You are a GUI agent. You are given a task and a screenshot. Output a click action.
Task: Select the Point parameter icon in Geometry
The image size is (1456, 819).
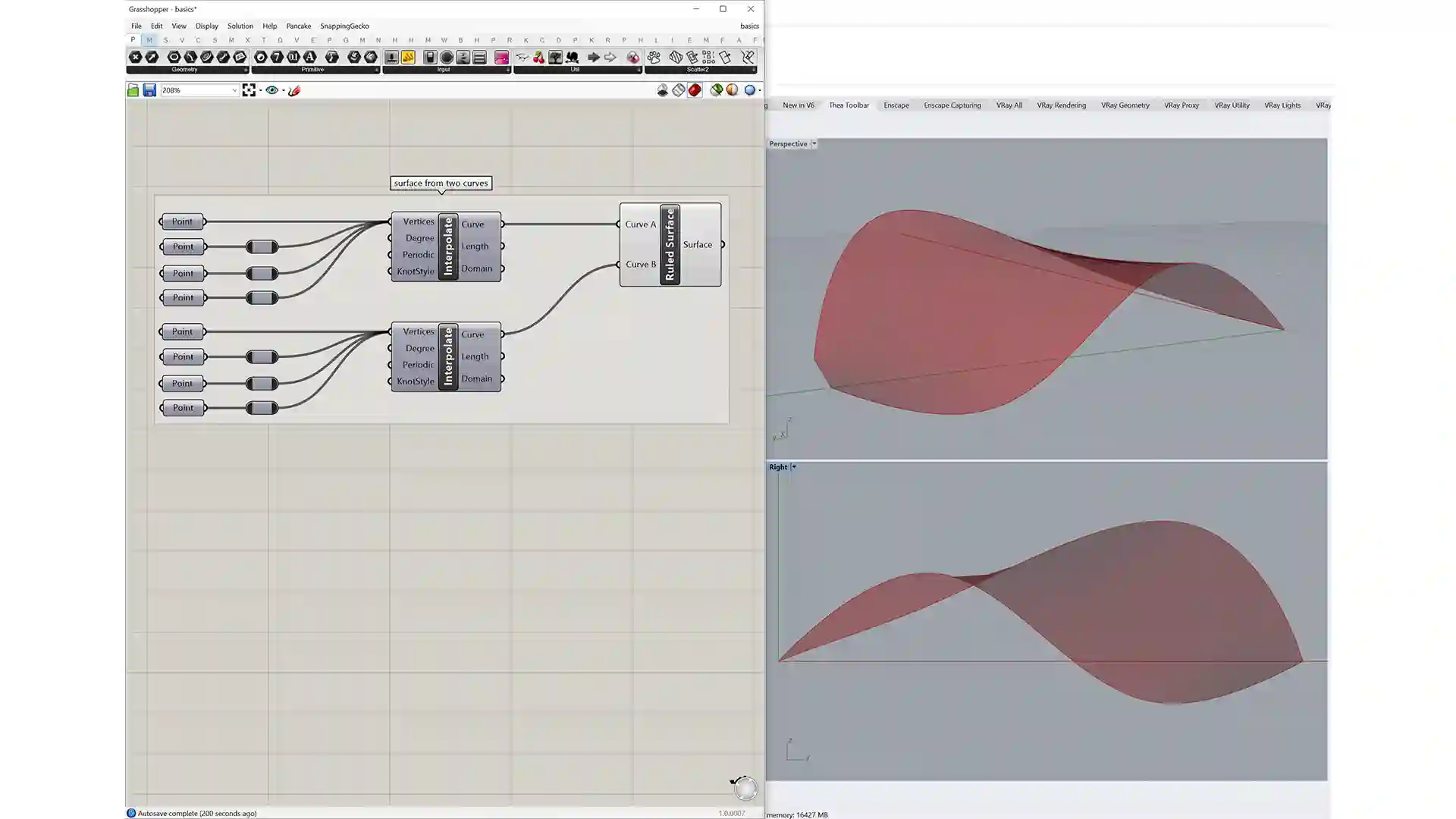point(135,57)
